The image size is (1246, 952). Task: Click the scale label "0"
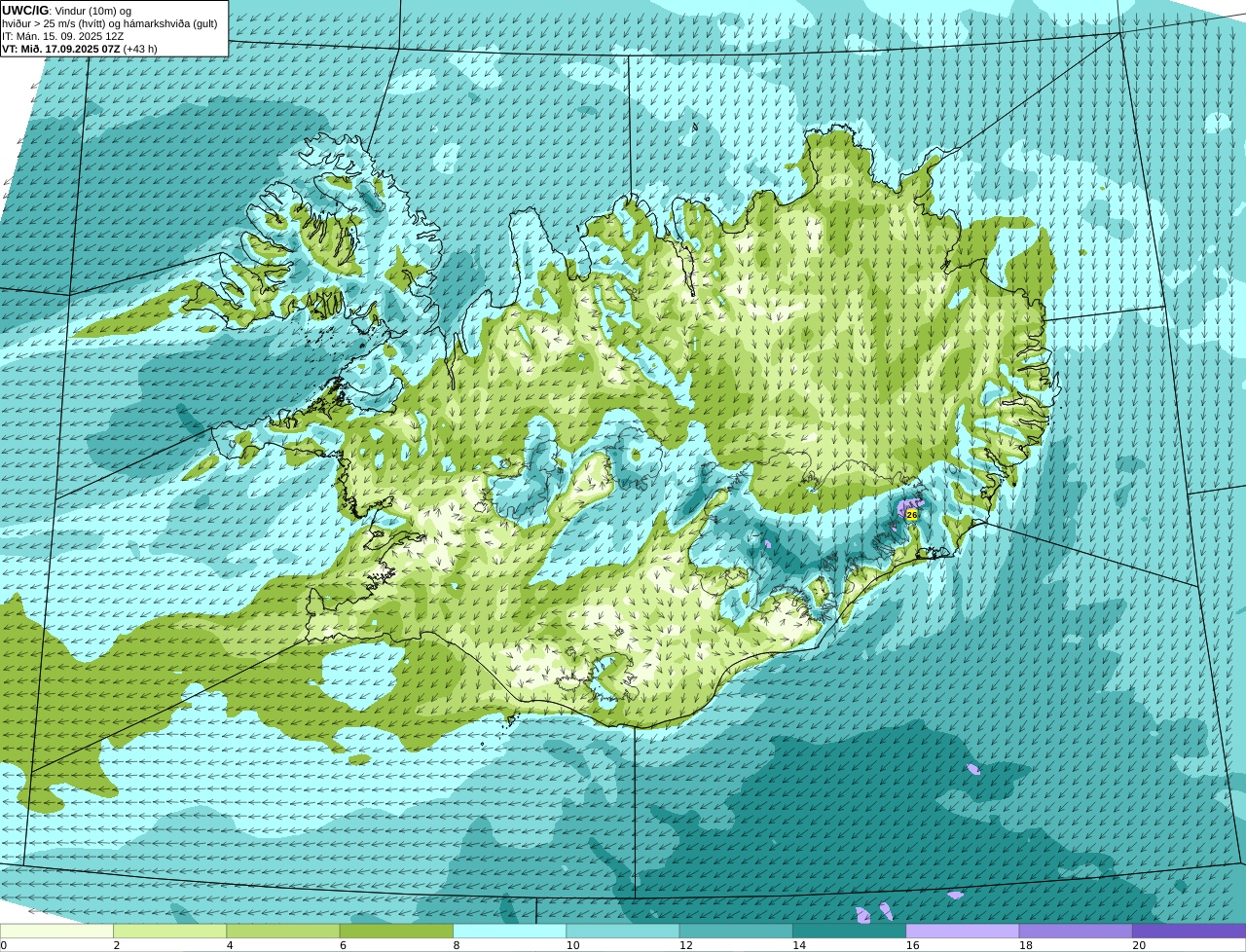[3, 945]
